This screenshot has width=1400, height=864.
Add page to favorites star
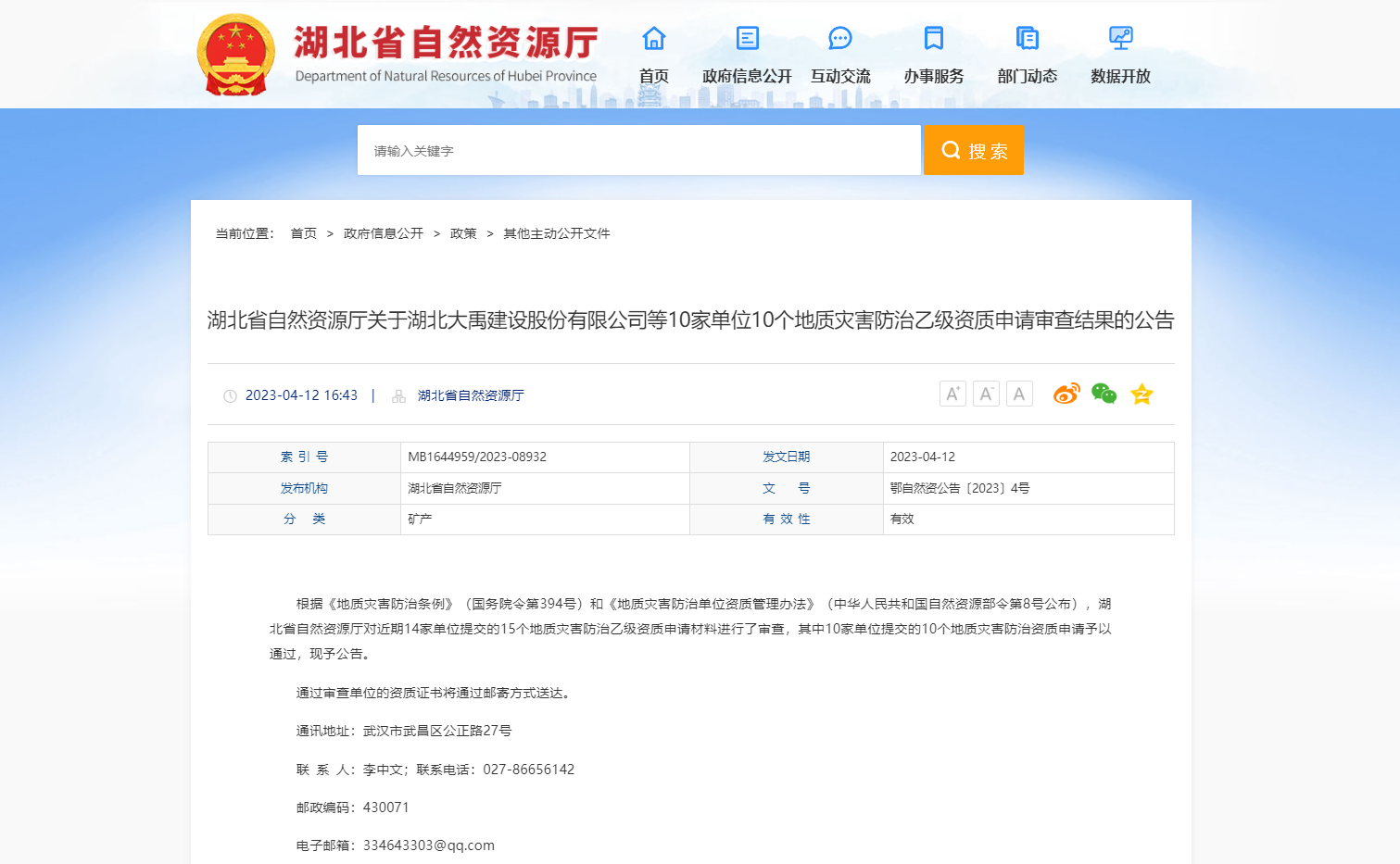(x=1141, y=394)
